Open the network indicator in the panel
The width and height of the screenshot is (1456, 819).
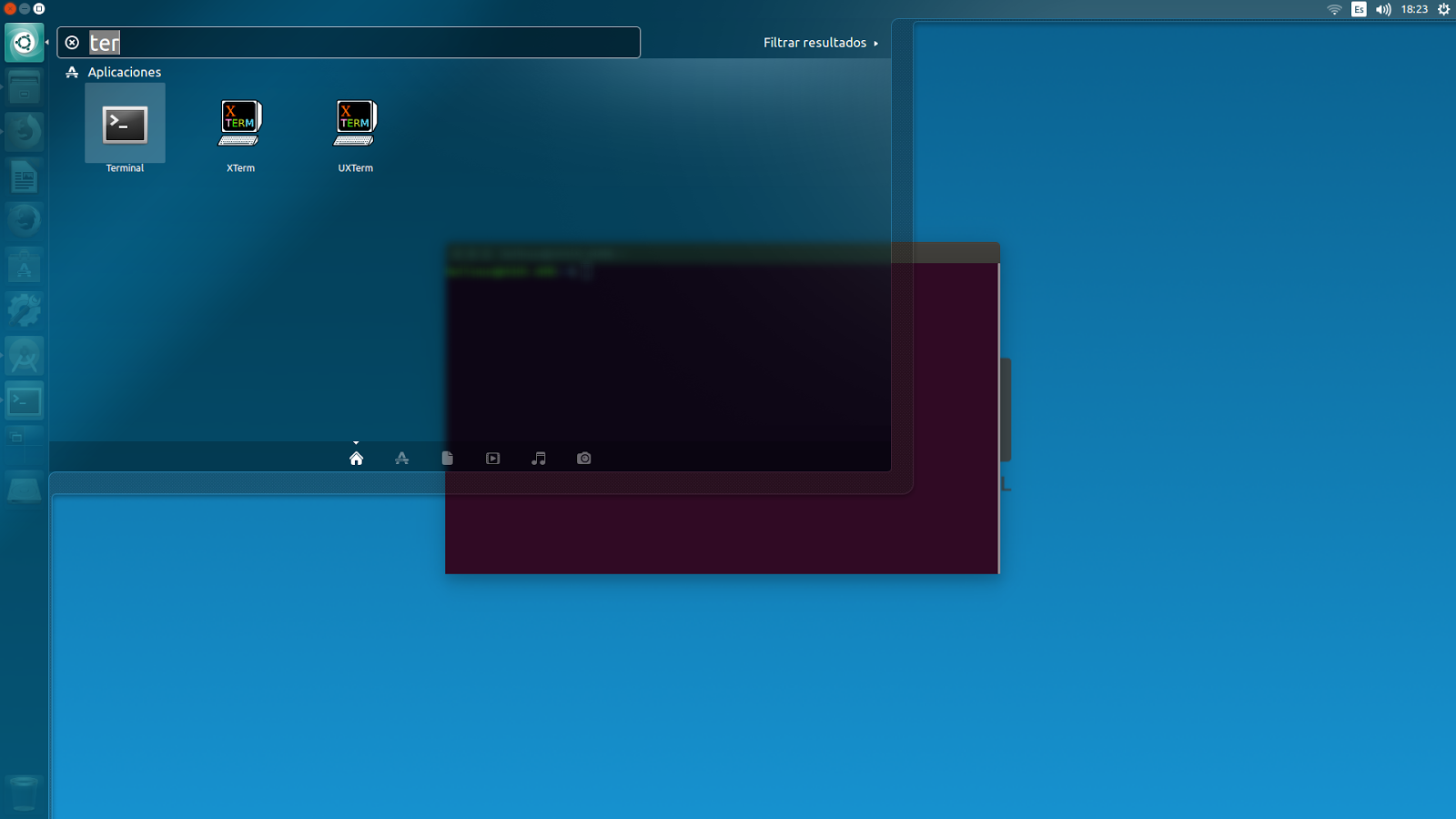click(x=1334, y=9)
